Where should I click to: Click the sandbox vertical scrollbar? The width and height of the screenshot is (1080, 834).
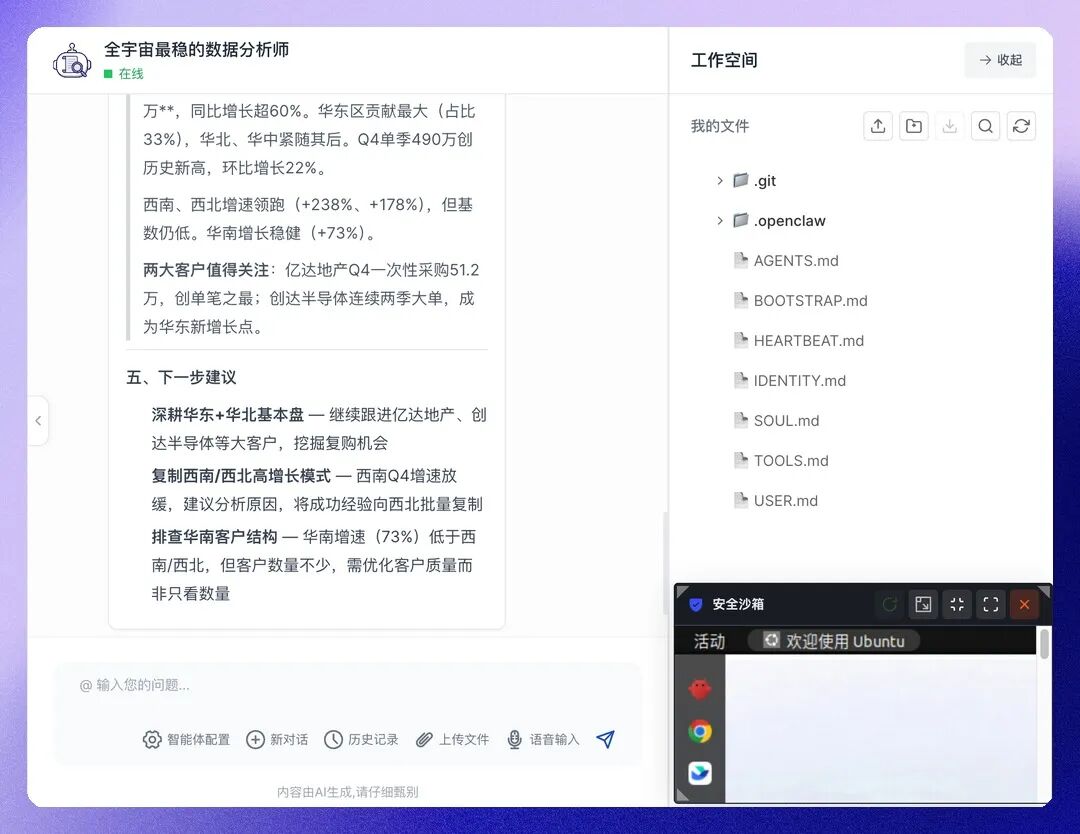tap(1044, 645)
